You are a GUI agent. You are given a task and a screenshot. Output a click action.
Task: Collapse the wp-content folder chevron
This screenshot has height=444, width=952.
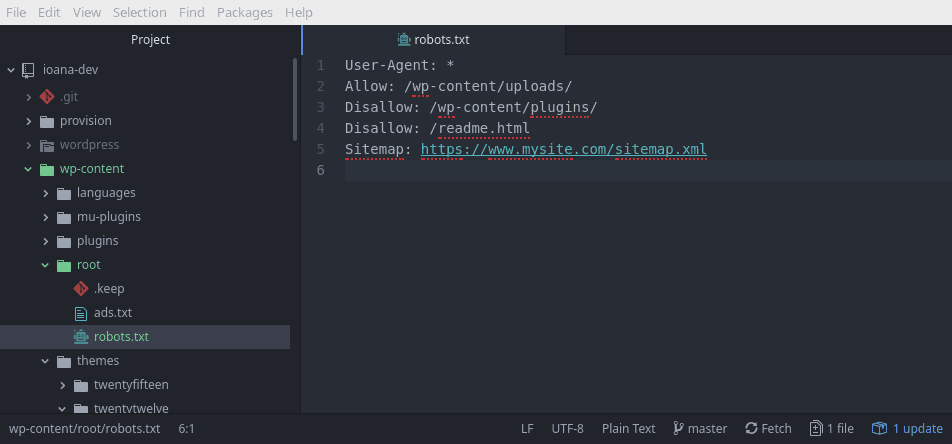point(29,169)
